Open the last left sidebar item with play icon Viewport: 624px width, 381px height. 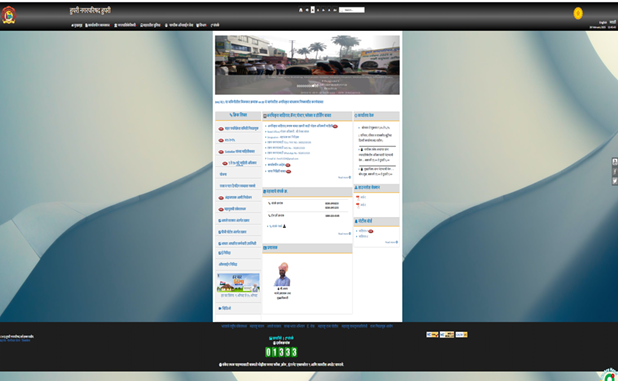tap(225, 309)
